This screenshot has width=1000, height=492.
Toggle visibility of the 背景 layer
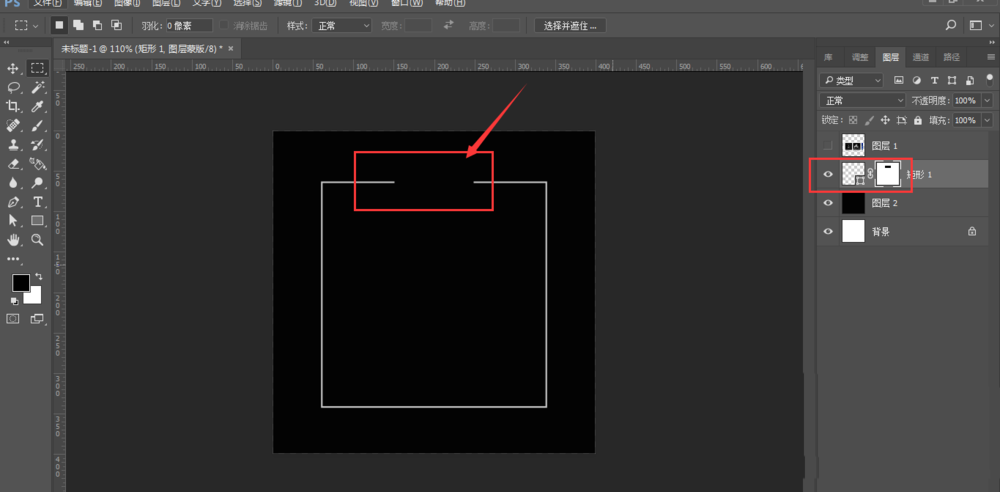(827, 231)
